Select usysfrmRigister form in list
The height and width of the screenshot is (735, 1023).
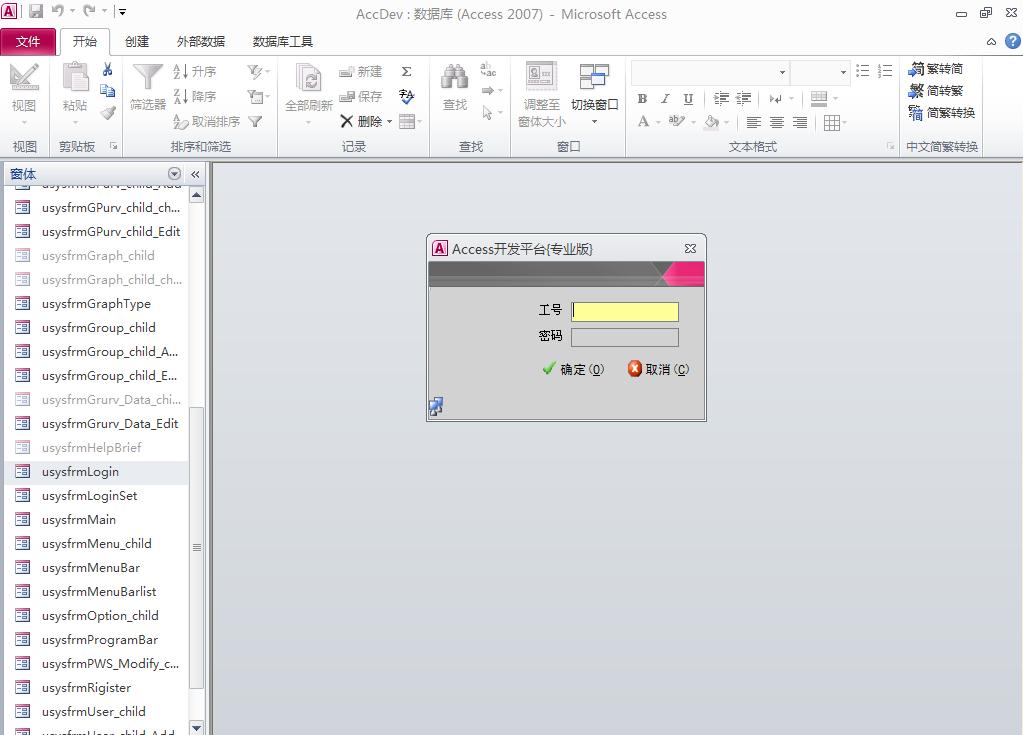click(x=96, y=687)
